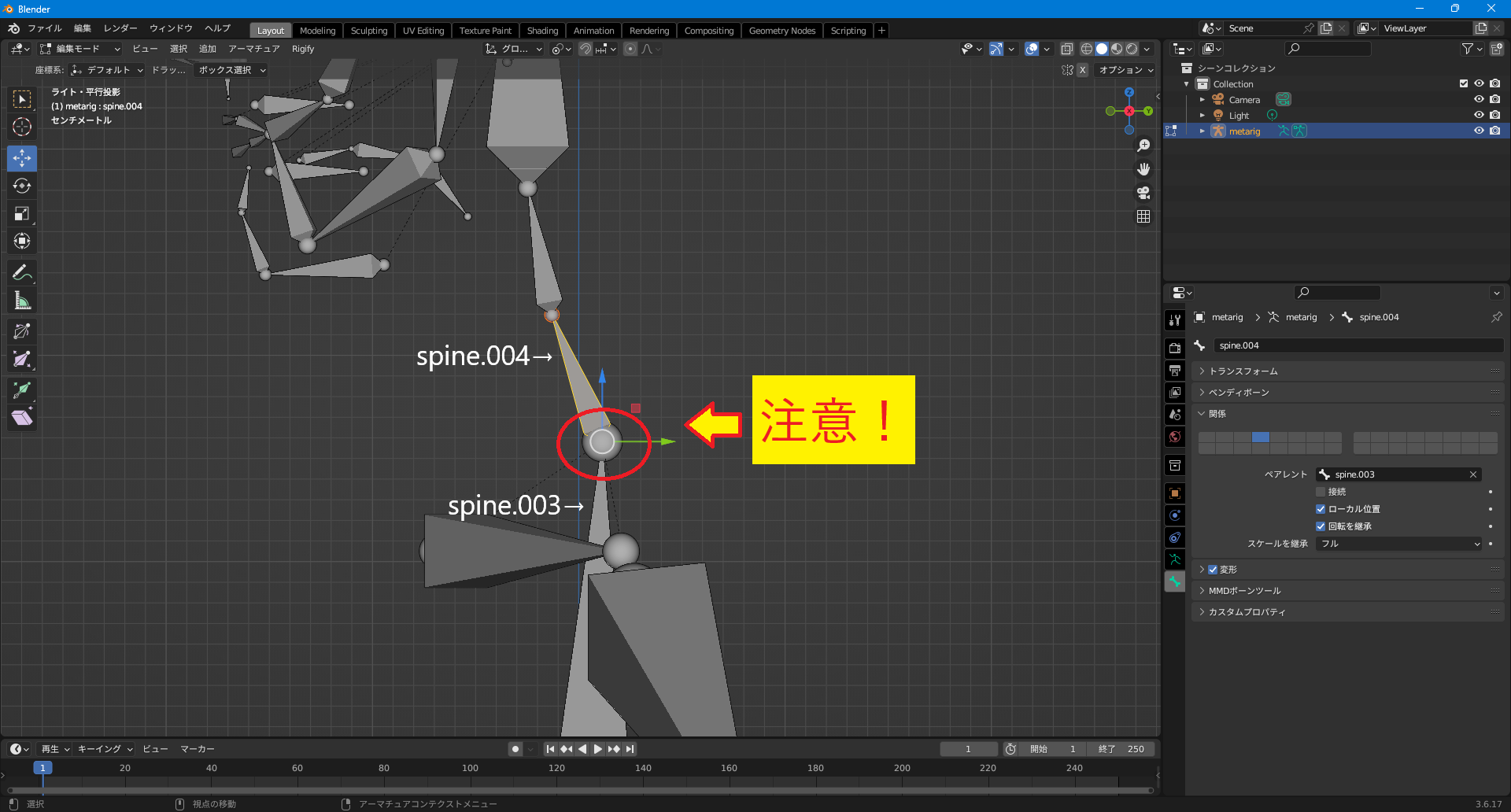Clear the spine.003 parent field

(1473, 474)
